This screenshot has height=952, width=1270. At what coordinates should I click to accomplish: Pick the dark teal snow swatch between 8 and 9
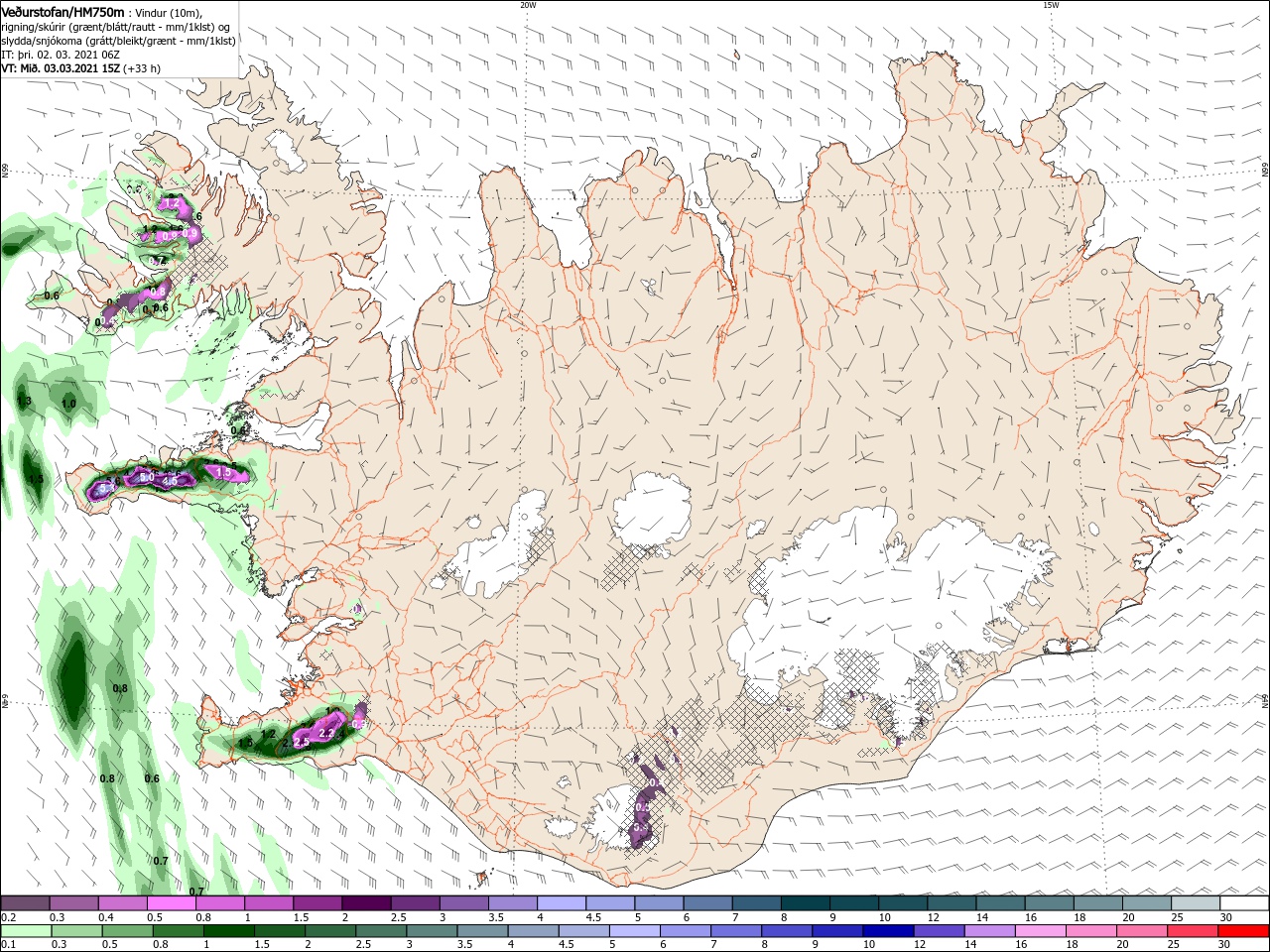[x=806, y=903]
